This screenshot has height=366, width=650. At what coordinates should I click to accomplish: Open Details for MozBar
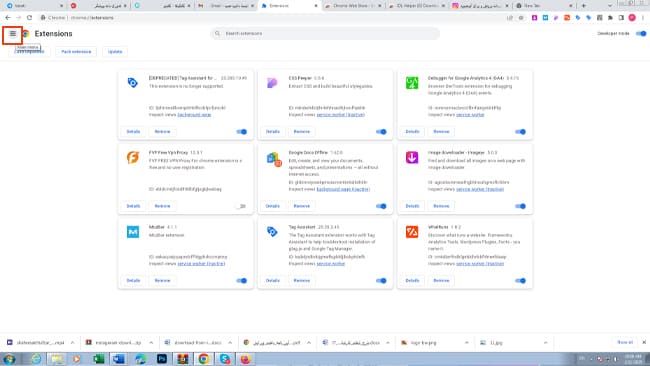(x=133, y=281)
